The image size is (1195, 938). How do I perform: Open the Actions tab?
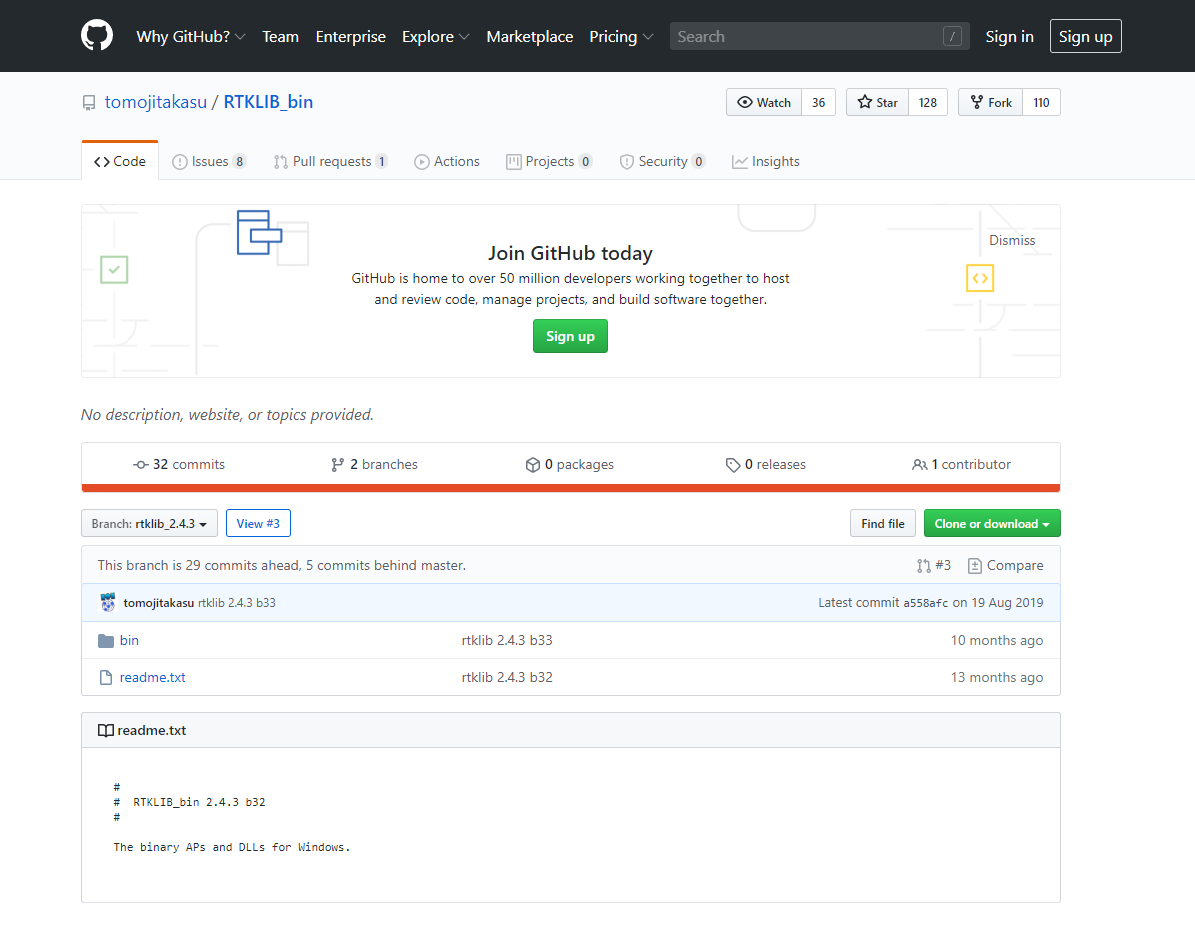click(447, 162)
